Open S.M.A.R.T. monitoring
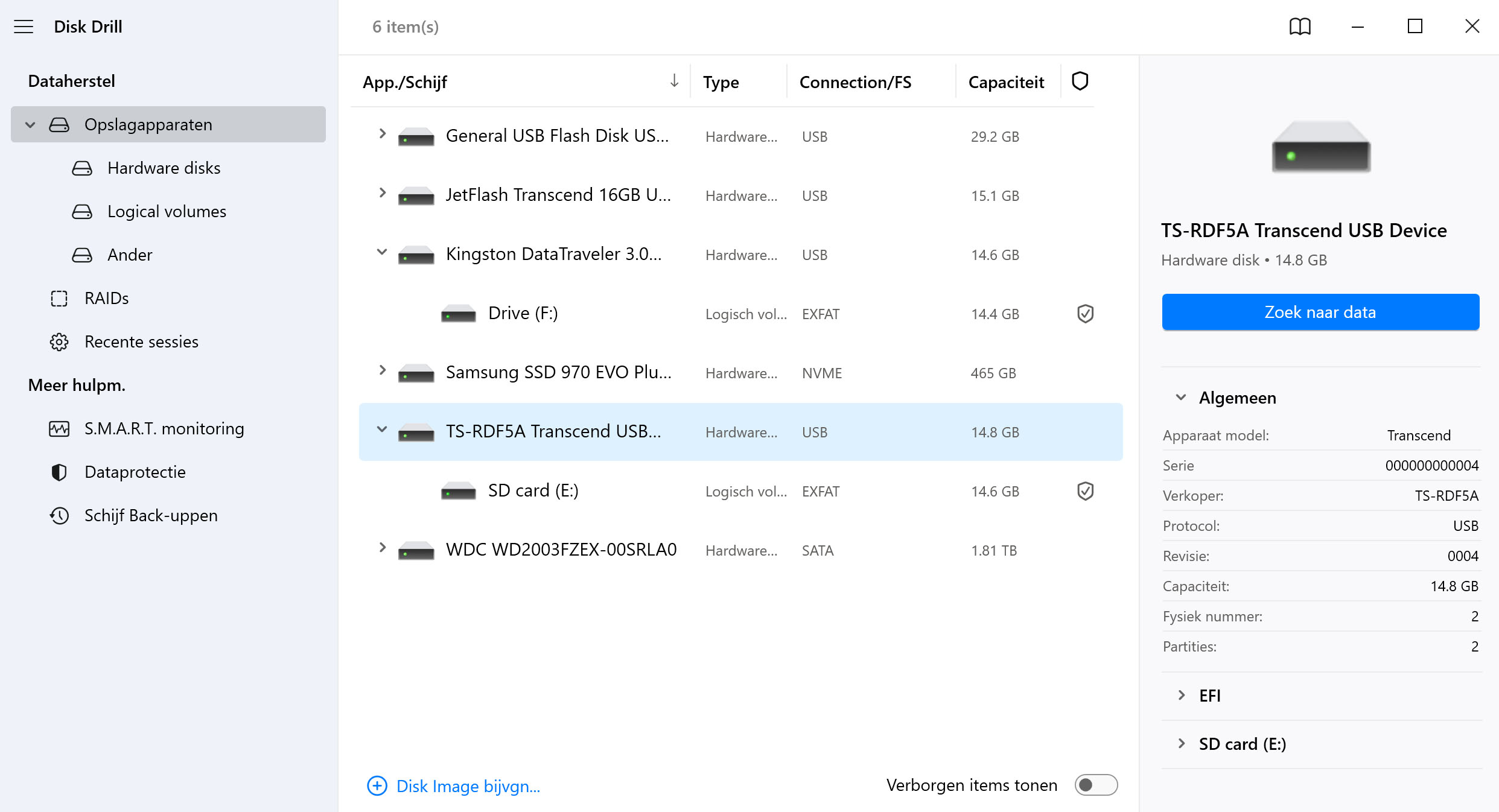 coord(168,429)
